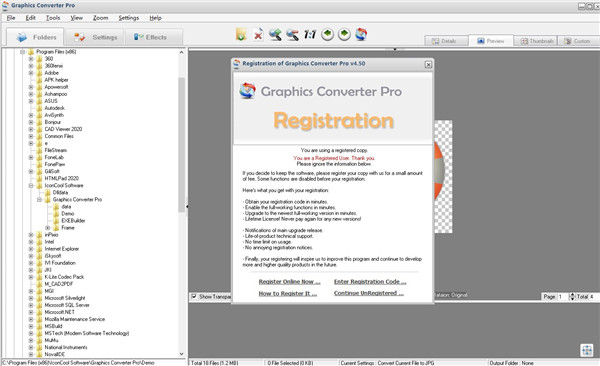Click the folder icon beside Graphics Converter Pro
The image size is (600, 366).
[47, 199]
